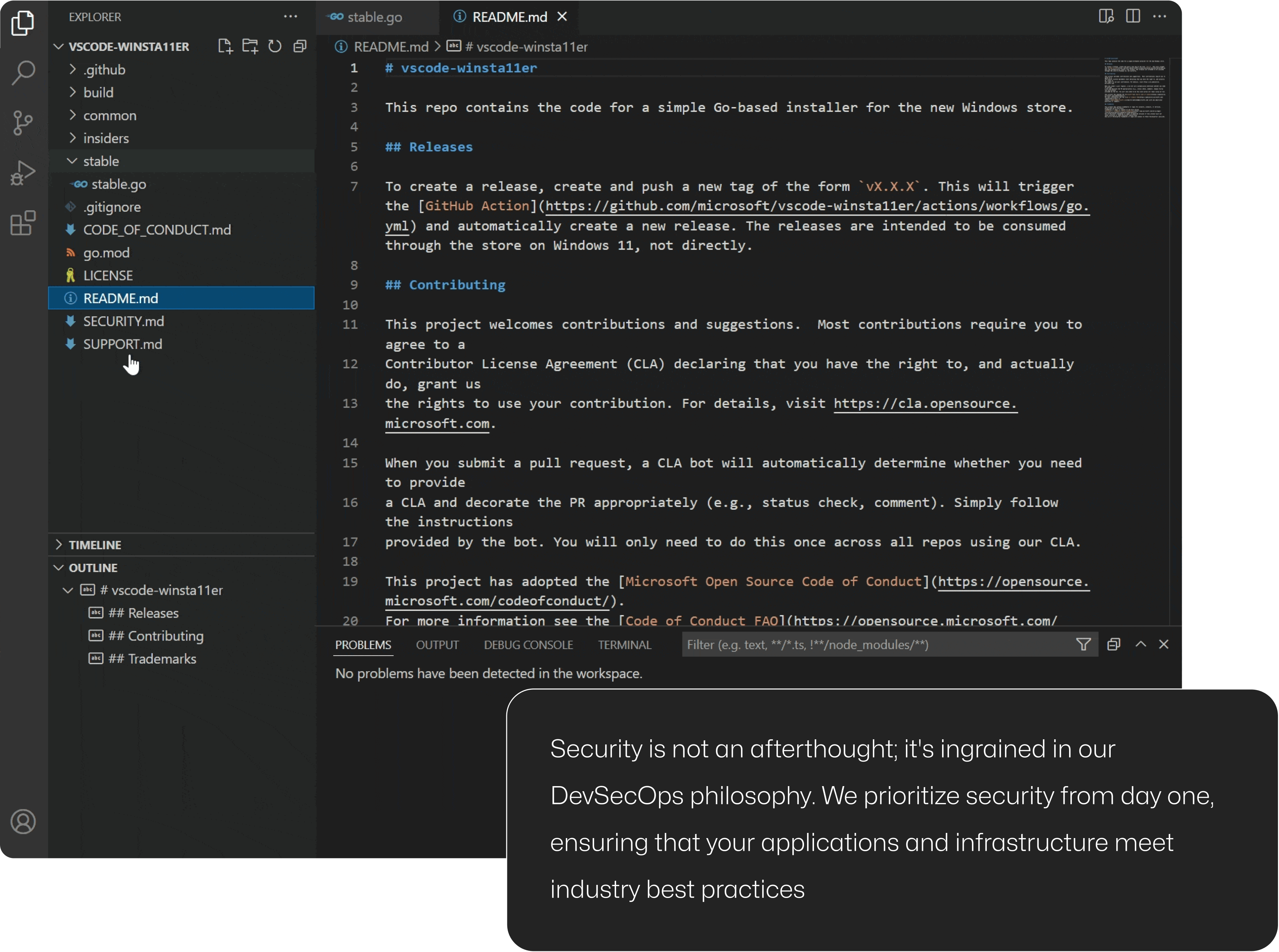Collapse the VSCODE-WINSTA11ER root section
Image resolution: width=1279 pixels, height=952 pixels.
click(58, 46)
